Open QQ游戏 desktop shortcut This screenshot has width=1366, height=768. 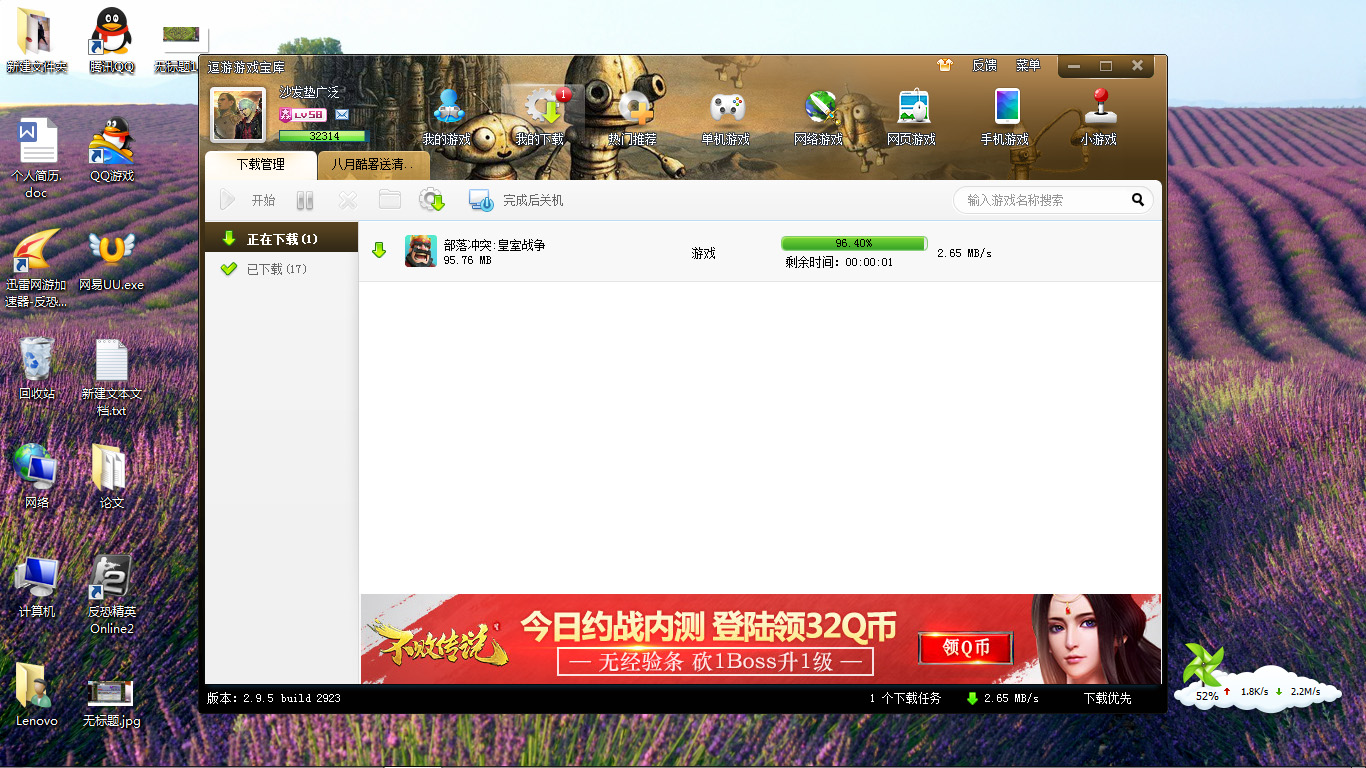pyautogui.click(x=111, y=150)
